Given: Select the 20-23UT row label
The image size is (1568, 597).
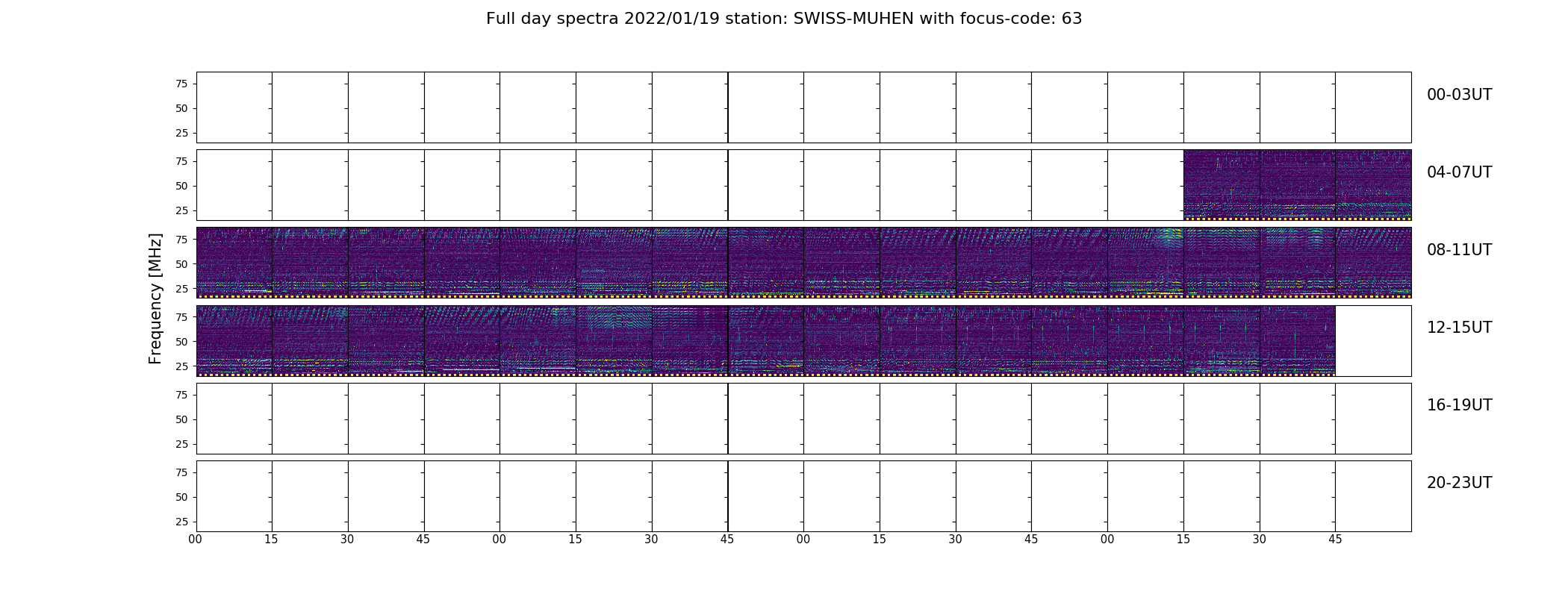Looking at the screenshot, I should coord(1459,483).
